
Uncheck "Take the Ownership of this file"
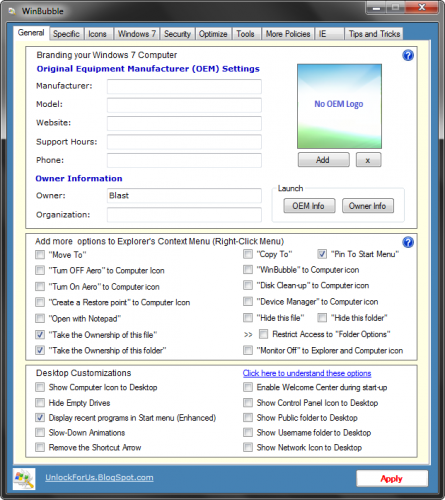(x=40, y=334)
